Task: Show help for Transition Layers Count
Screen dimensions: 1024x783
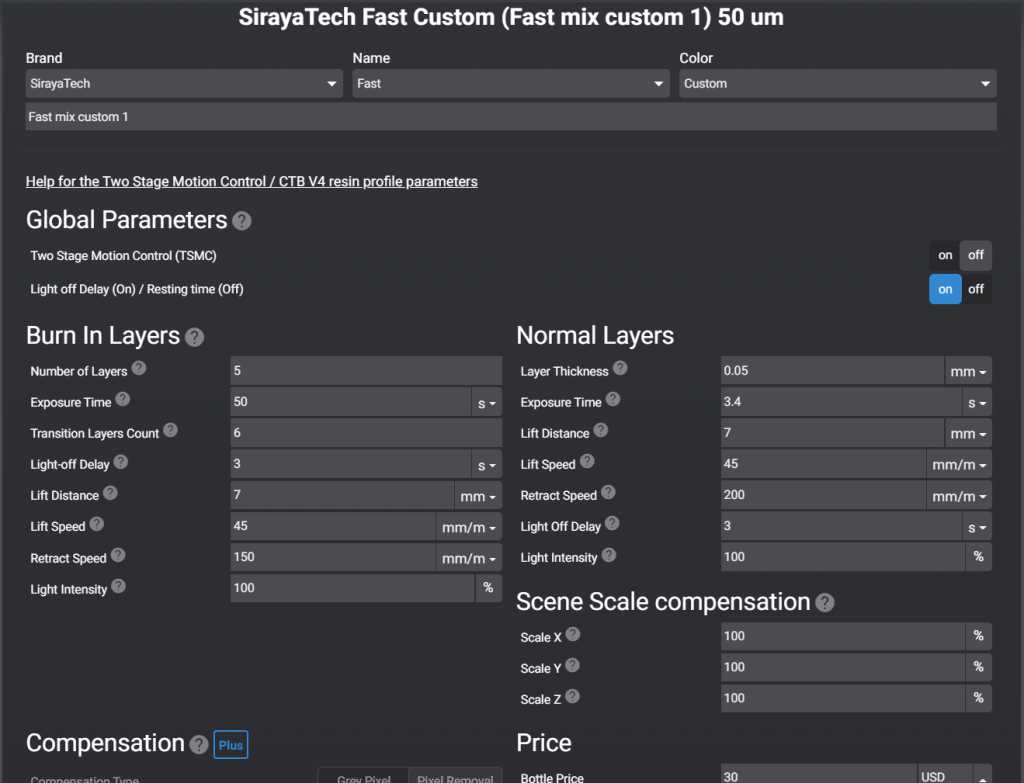Action: (170, 430)
